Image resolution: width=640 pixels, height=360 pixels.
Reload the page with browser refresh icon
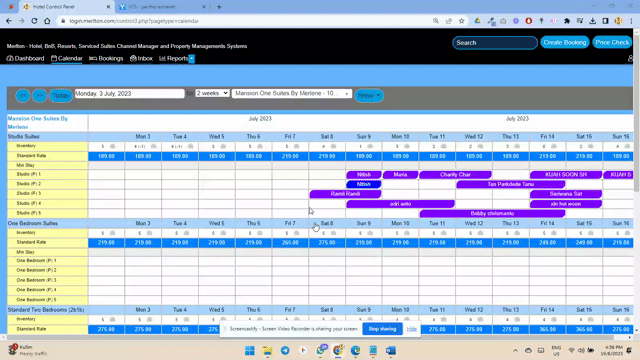(x=34, y=21)
